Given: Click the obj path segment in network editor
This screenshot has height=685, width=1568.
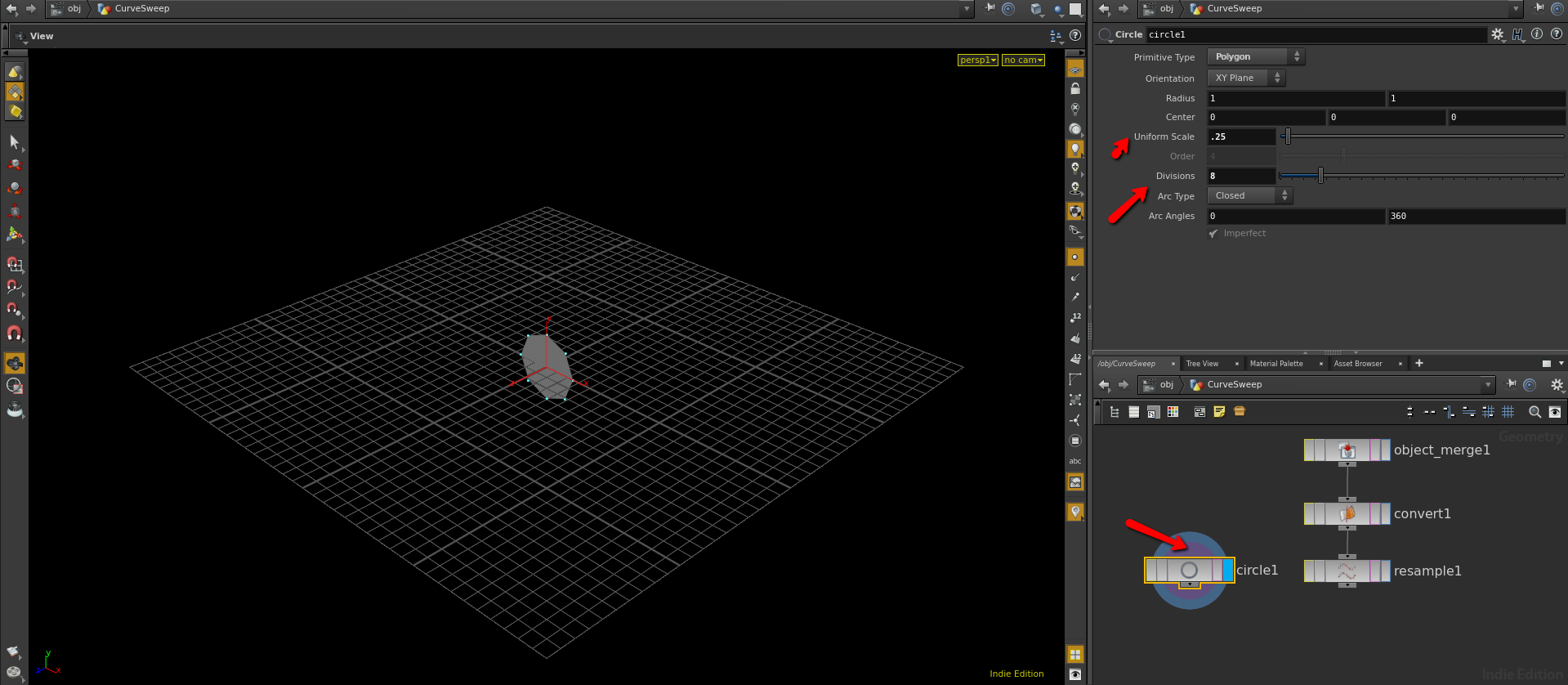Looking at the screenshot, I should [1159, 385].
